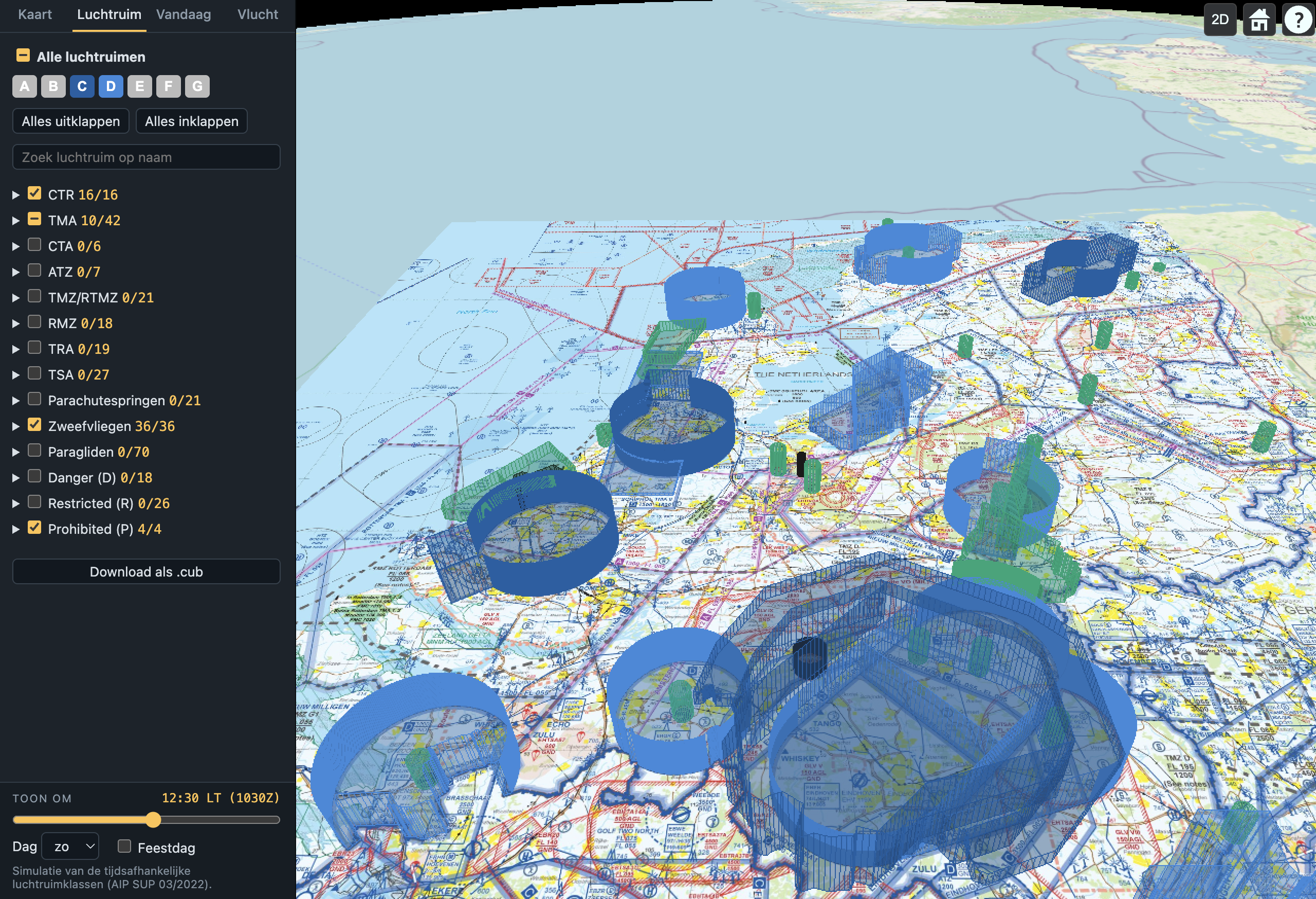
Task: Check the TSA 0/27 checkbox
Action: tap(34, 373)
